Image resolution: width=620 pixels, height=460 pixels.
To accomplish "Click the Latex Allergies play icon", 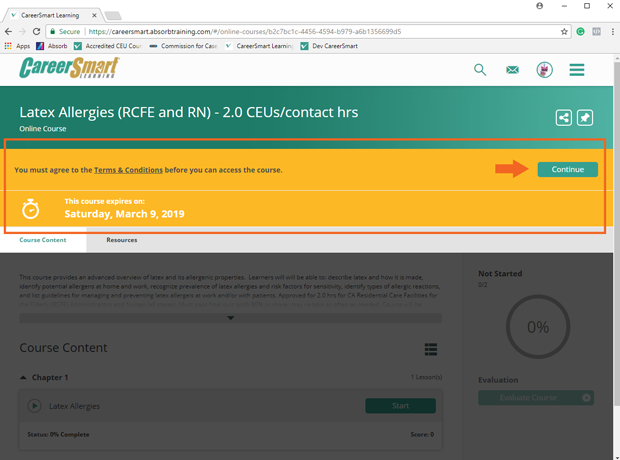I will coord(34,406).
